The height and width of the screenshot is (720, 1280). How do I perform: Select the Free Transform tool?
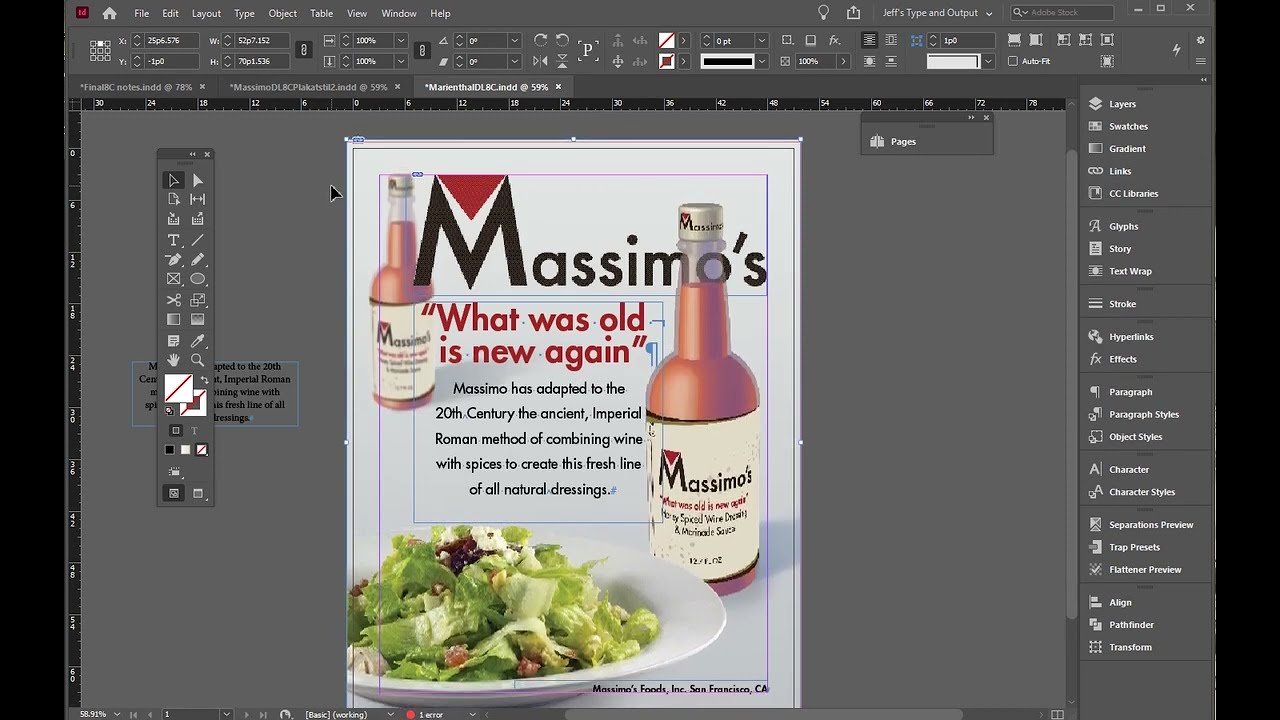[x=198, y=300]
